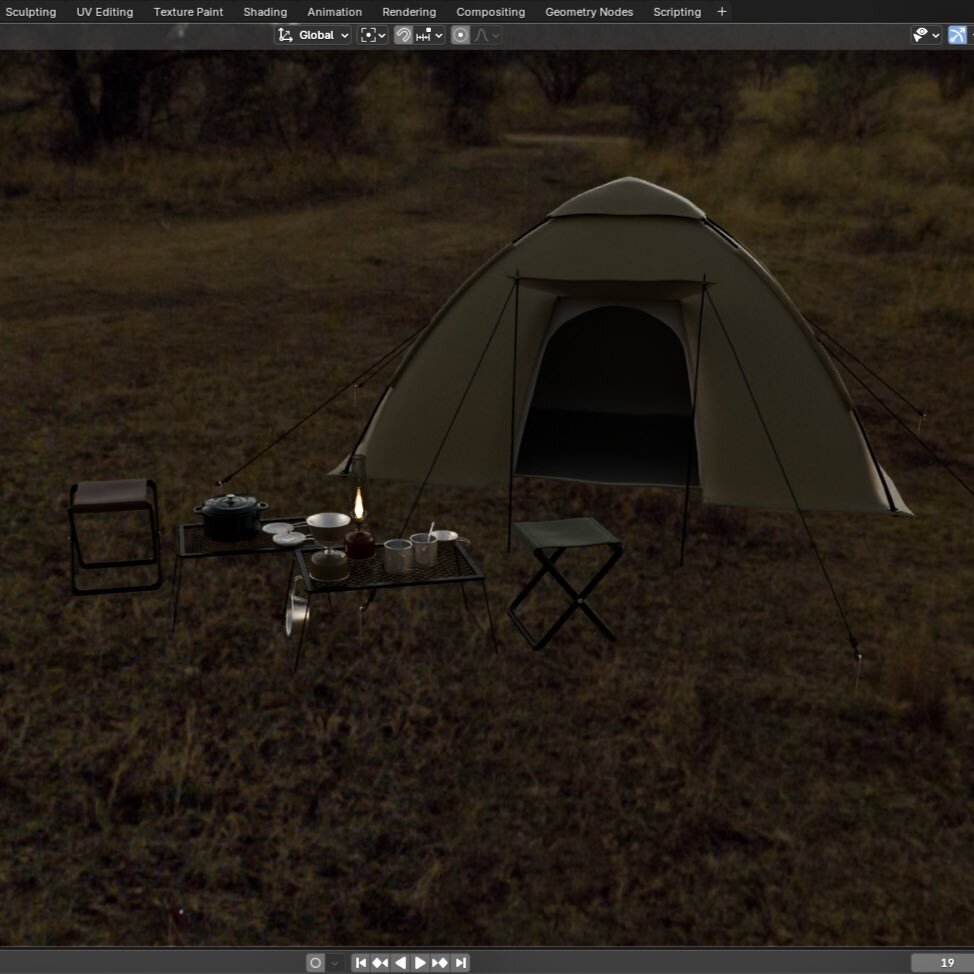The width and height of the screenshot is (974, 974).
Task: Select the Rendering workspace tab
Action: [409, 12]
